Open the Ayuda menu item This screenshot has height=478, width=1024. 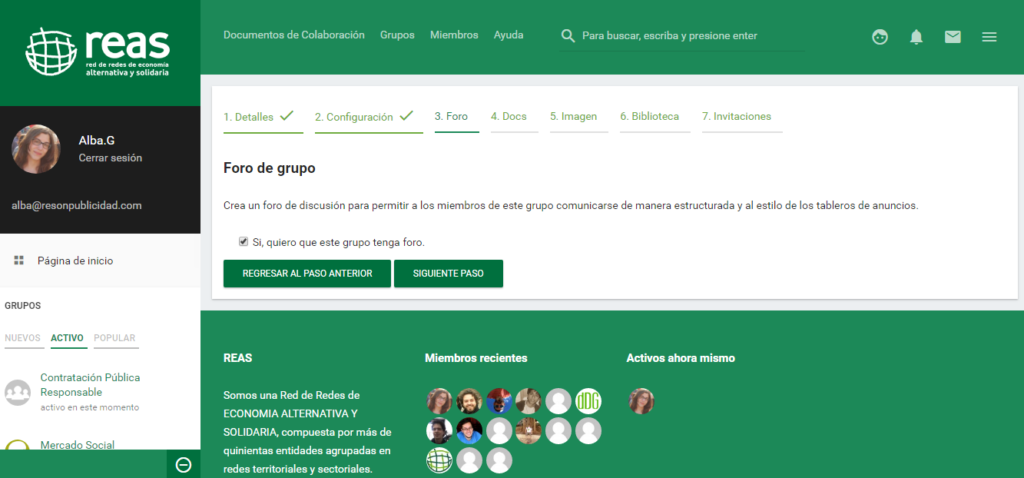point(508,35)
